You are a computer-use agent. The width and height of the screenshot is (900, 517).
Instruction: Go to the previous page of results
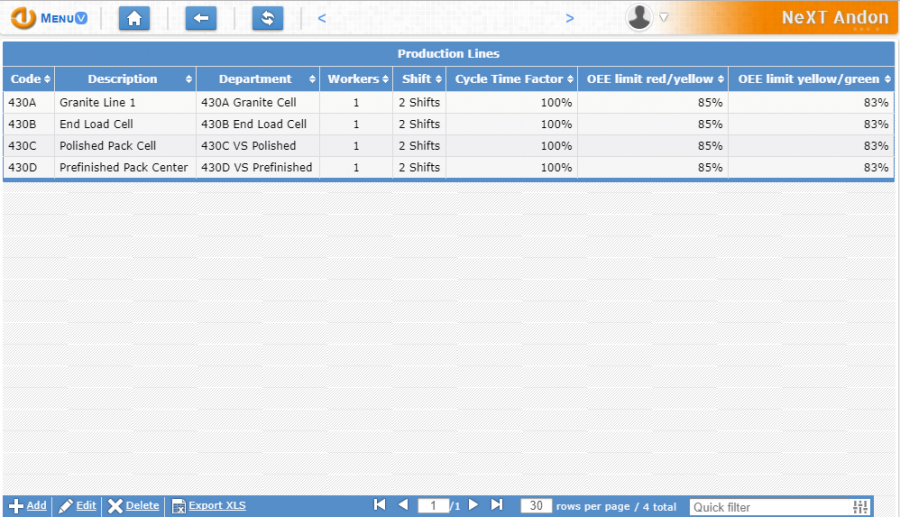[x=403, y=505]
